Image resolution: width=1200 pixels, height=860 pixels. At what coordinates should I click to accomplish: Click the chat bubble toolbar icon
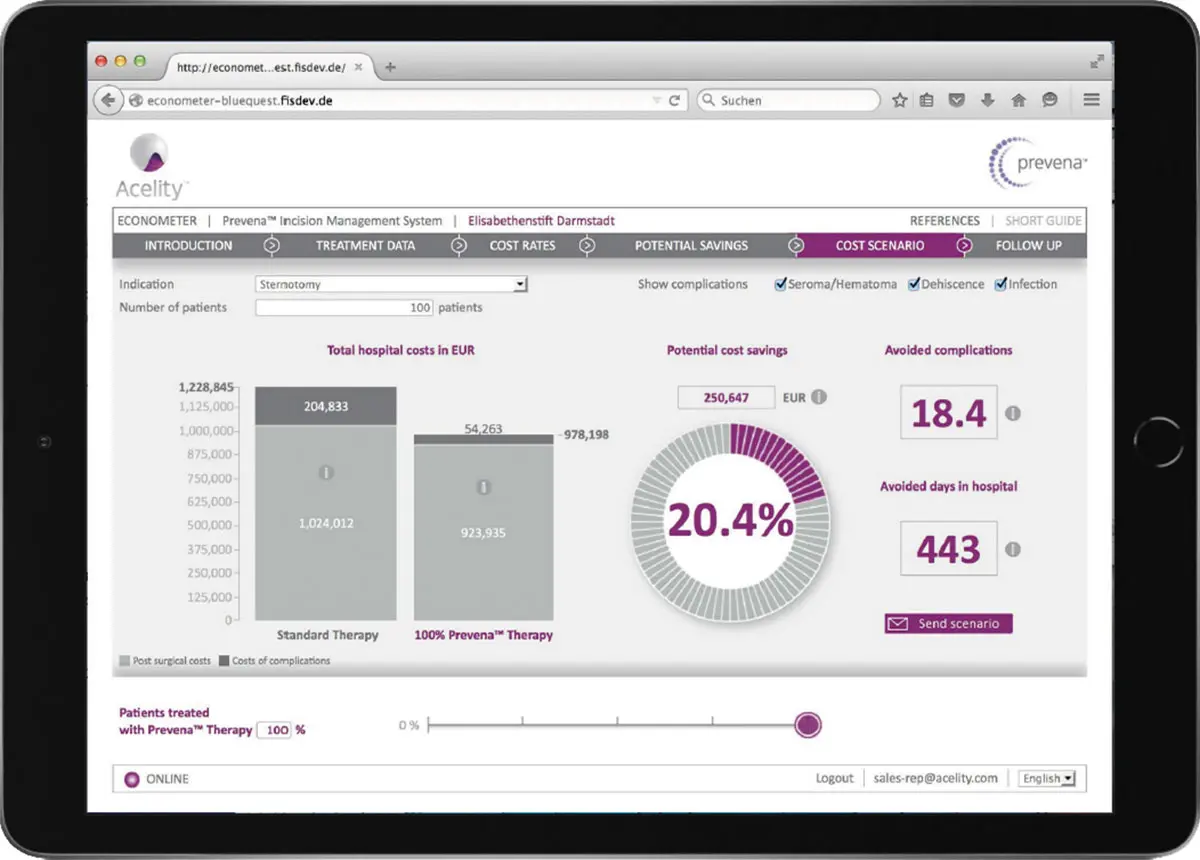pyautogui.click(x=1049, y=100)
